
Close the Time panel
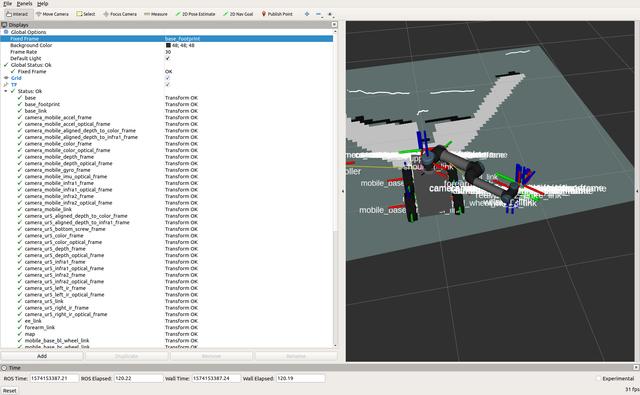636,367
